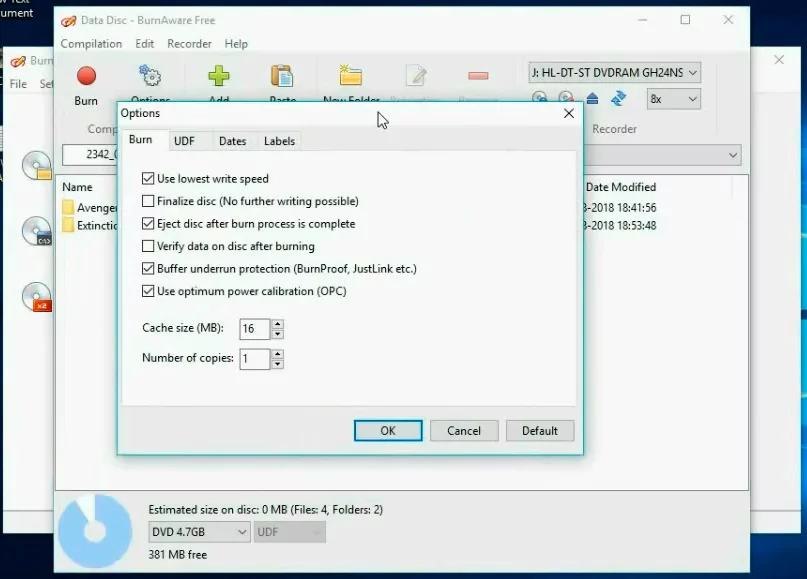This screenshot has width=807, height=579.
Task: Click the Date Modified column header
Action: 621,187
